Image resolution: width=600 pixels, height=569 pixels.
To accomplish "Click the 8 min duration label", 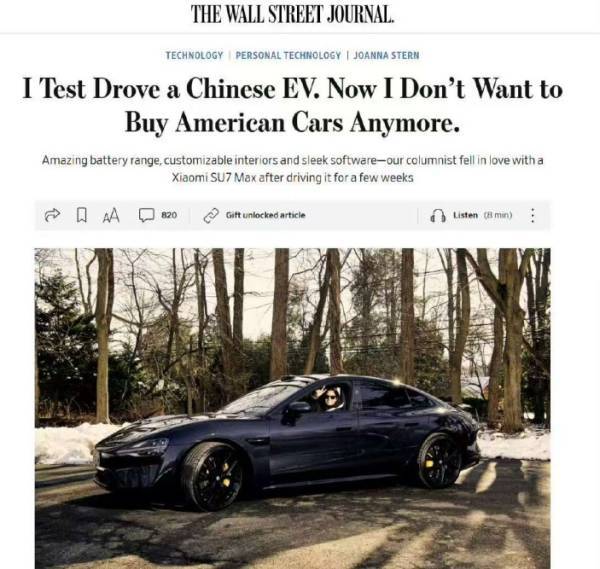I will pyautogui.click(x=498, y=215).
